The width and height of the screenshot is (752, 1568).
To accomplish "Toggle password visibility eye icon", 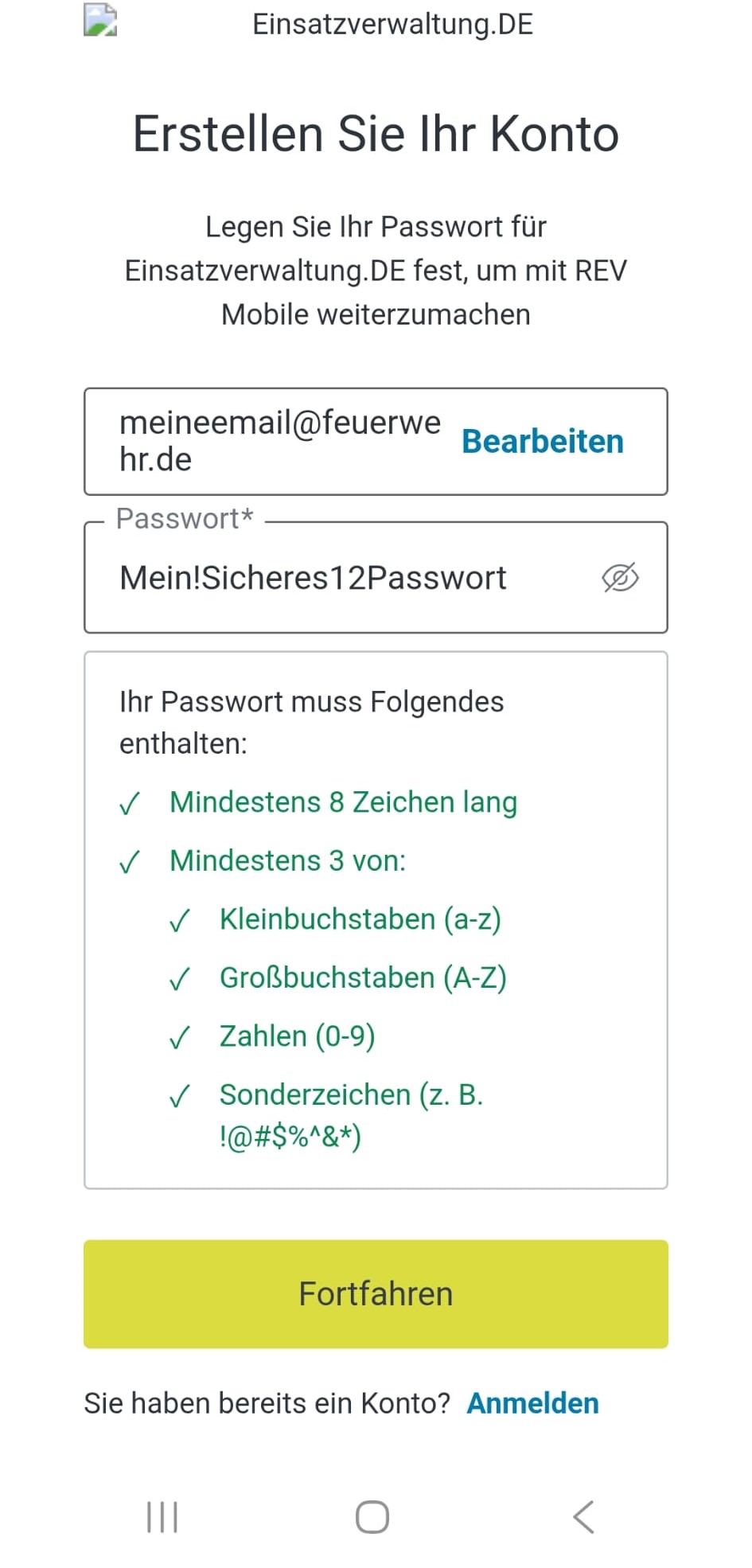I will 620,578.
